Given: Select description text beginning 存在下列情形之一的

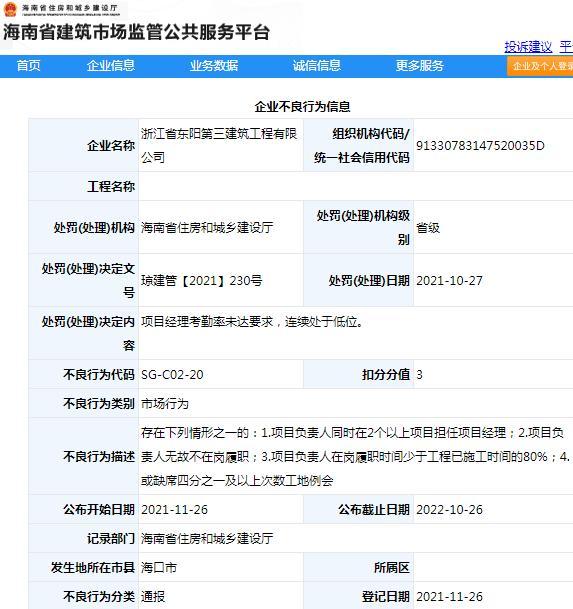Looking at the screenshot, I should [x=355, y=456].
